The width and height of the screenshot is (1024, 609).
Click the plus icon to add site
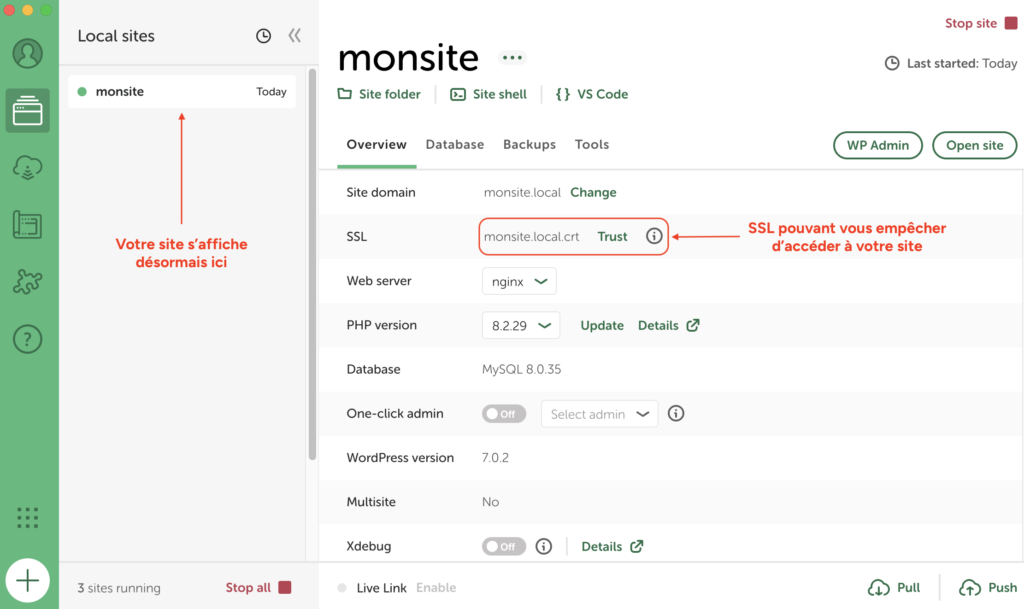tap(27, 580)
